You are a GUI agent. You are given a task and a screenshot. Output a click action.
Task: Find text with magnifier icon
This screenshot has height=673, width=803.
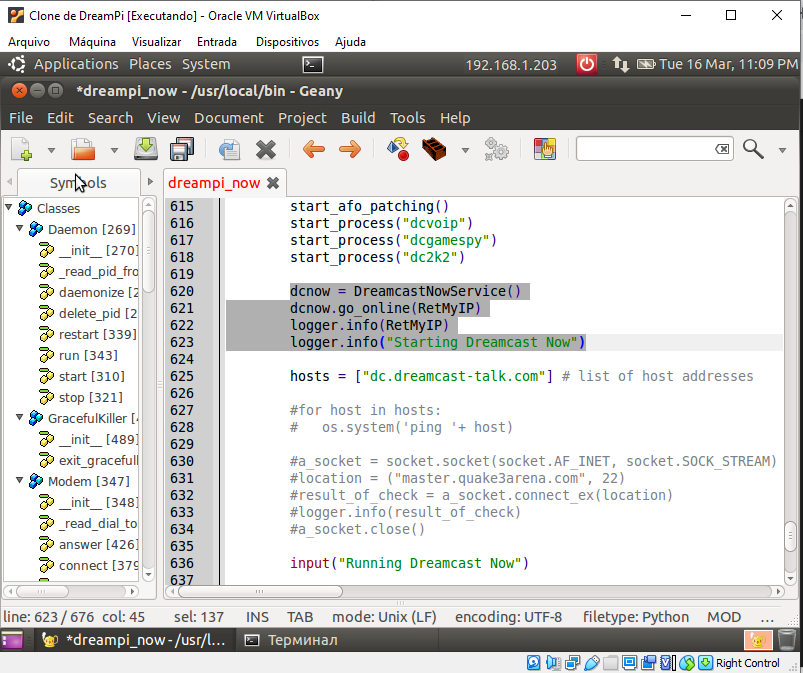[x=753, y=149]
